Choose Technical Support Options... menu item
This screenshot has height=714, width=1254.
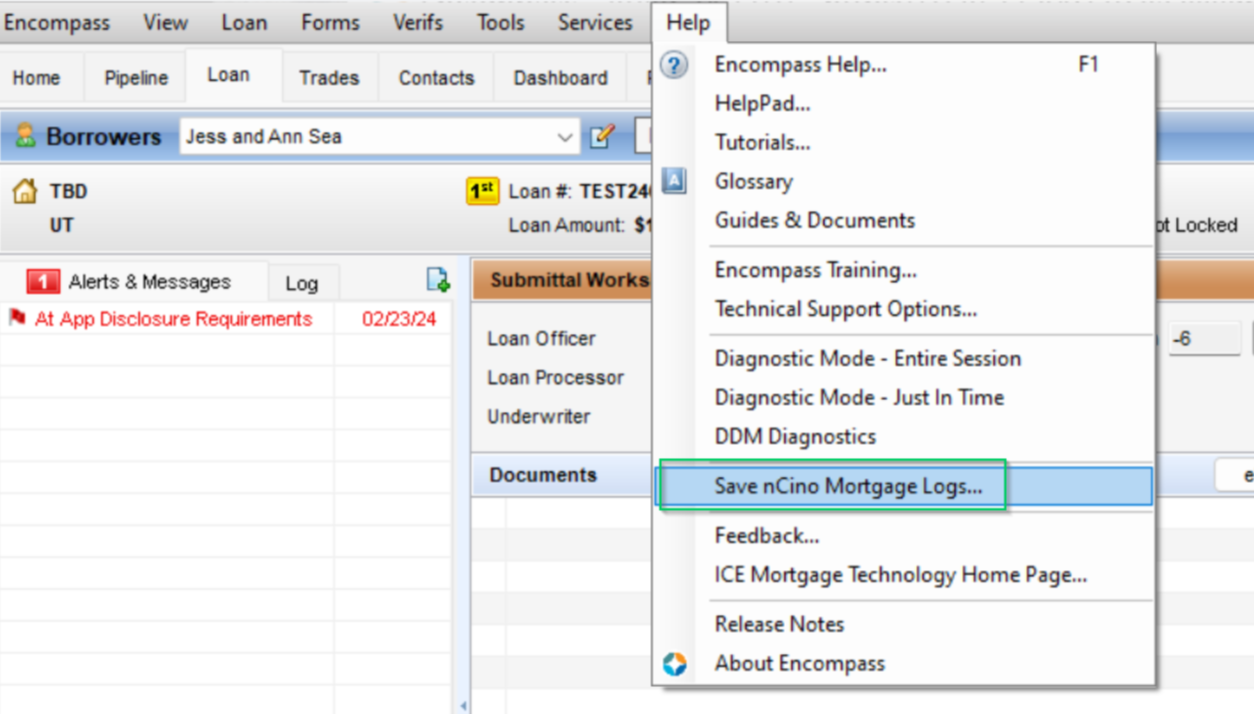(x=903, y=309)
